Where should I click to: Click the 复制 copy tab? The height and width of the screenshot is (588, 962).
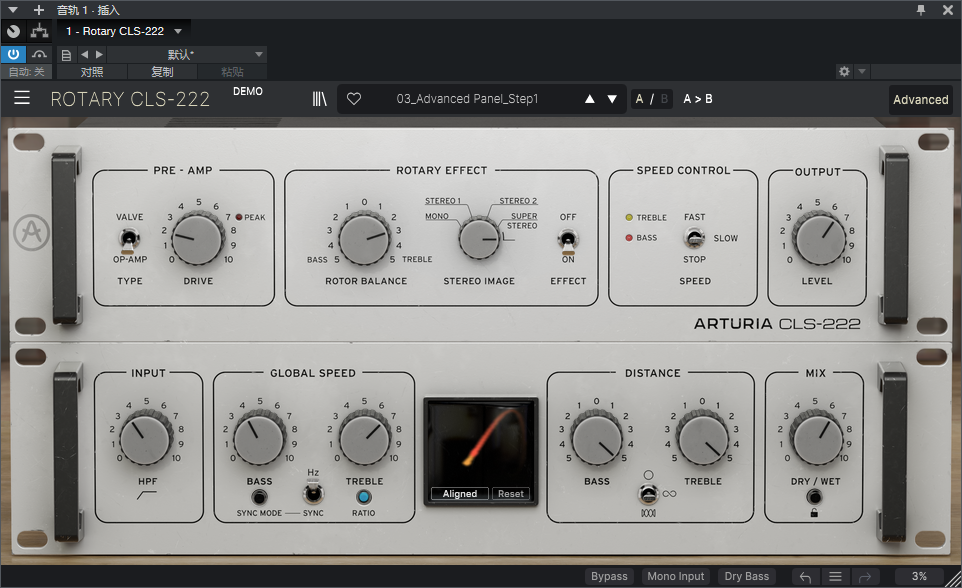162,72
